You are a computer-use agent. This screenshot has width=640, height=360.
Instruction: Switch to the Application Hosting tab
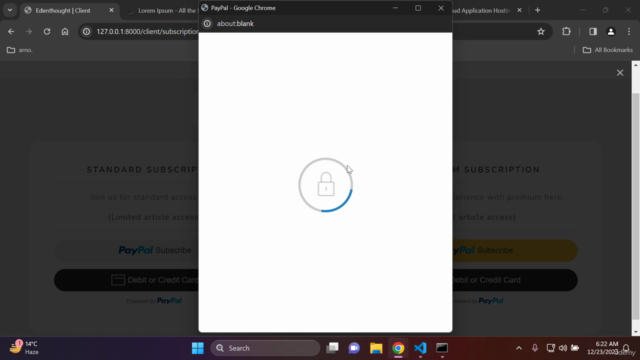pyautogui.click(x=482, y=11)
